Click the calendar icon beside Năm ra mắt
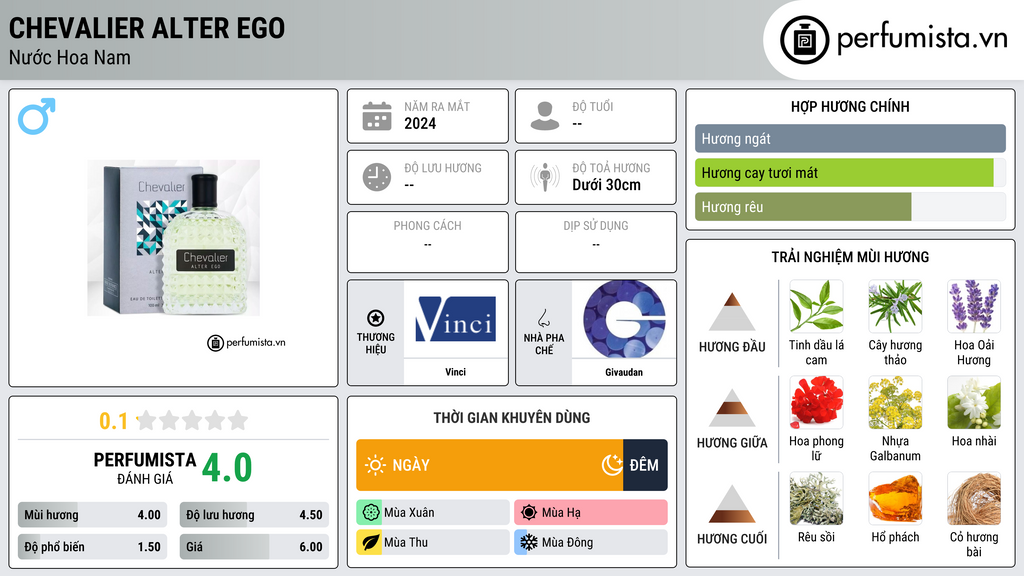Viewport: 1024px width, 576px height. click(377, 116)
